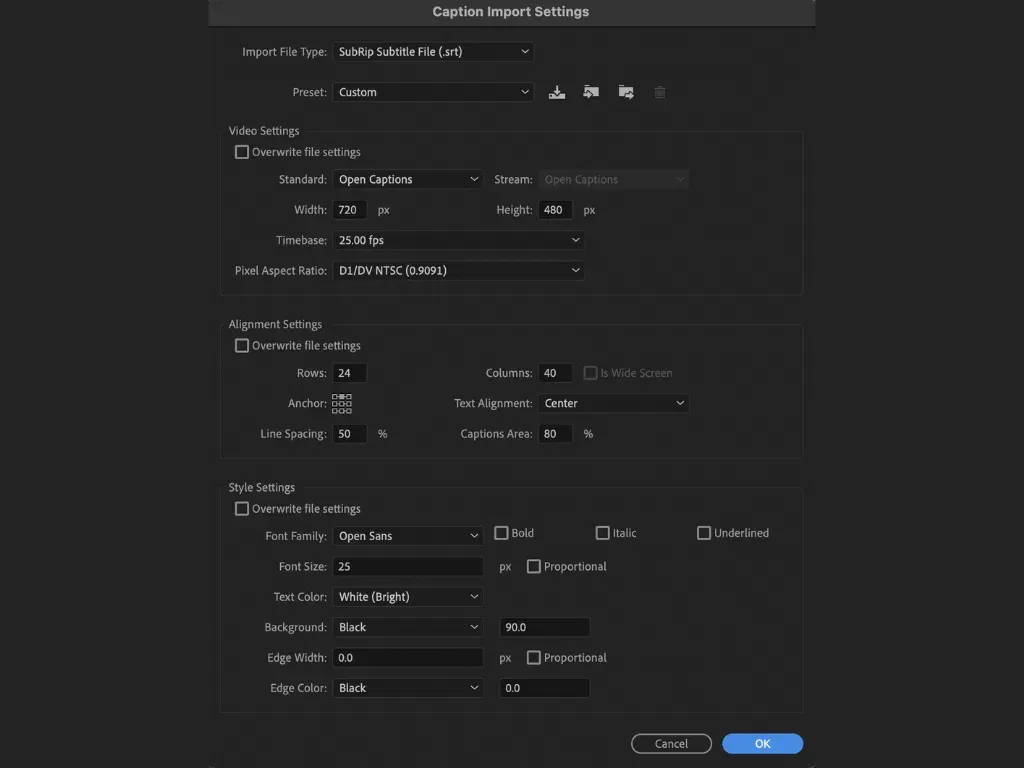Image resolution: width=1024 pixels, height=768 pixels.
Task: Open the Preset dropdown showing Custom
Action: 433,92
